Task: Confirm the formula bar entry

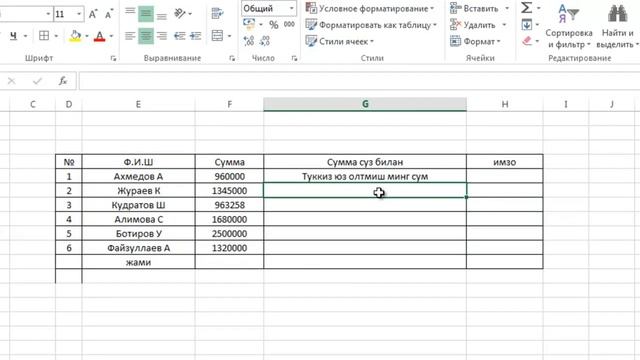Action: pos(37,81)
